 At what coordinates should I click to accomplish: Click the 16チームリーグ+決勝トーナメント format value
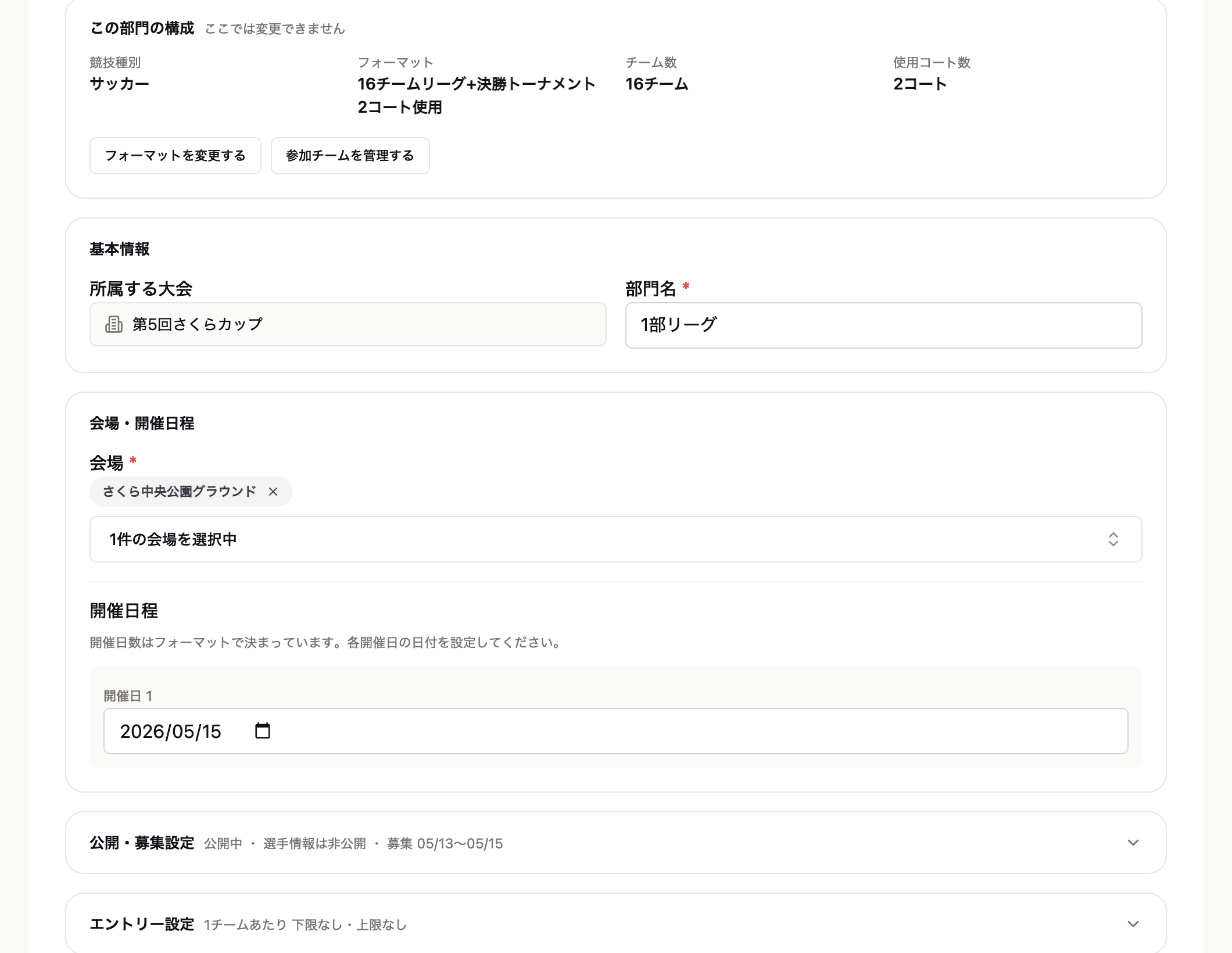tap(476, 95)
